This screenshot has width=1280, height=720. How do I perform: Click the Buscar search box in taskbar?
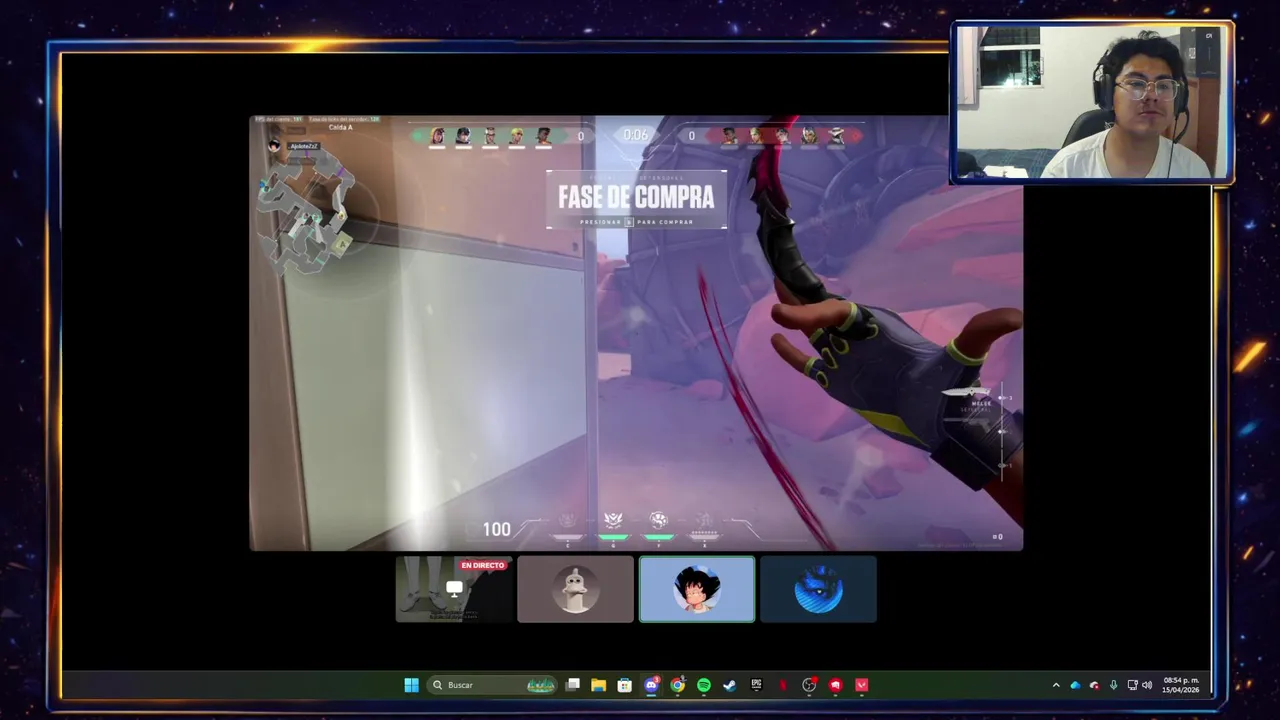click(x=492, y=685)
